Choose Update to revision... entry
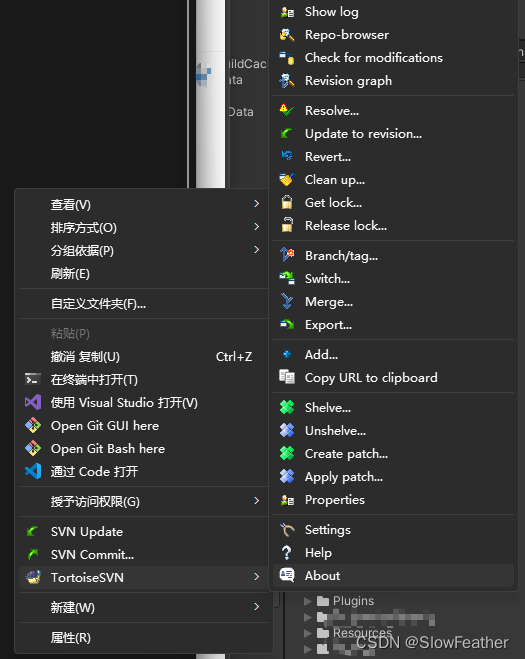This screenshot has height=659, width=525. tap(393, 134)
